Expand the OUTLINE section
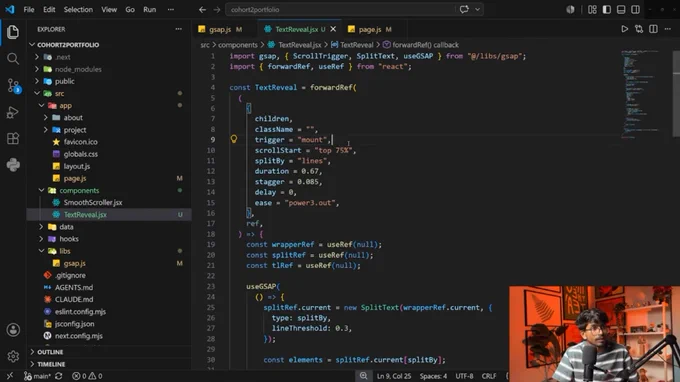Screen dimensions: 680x382 tap(50, 352)
